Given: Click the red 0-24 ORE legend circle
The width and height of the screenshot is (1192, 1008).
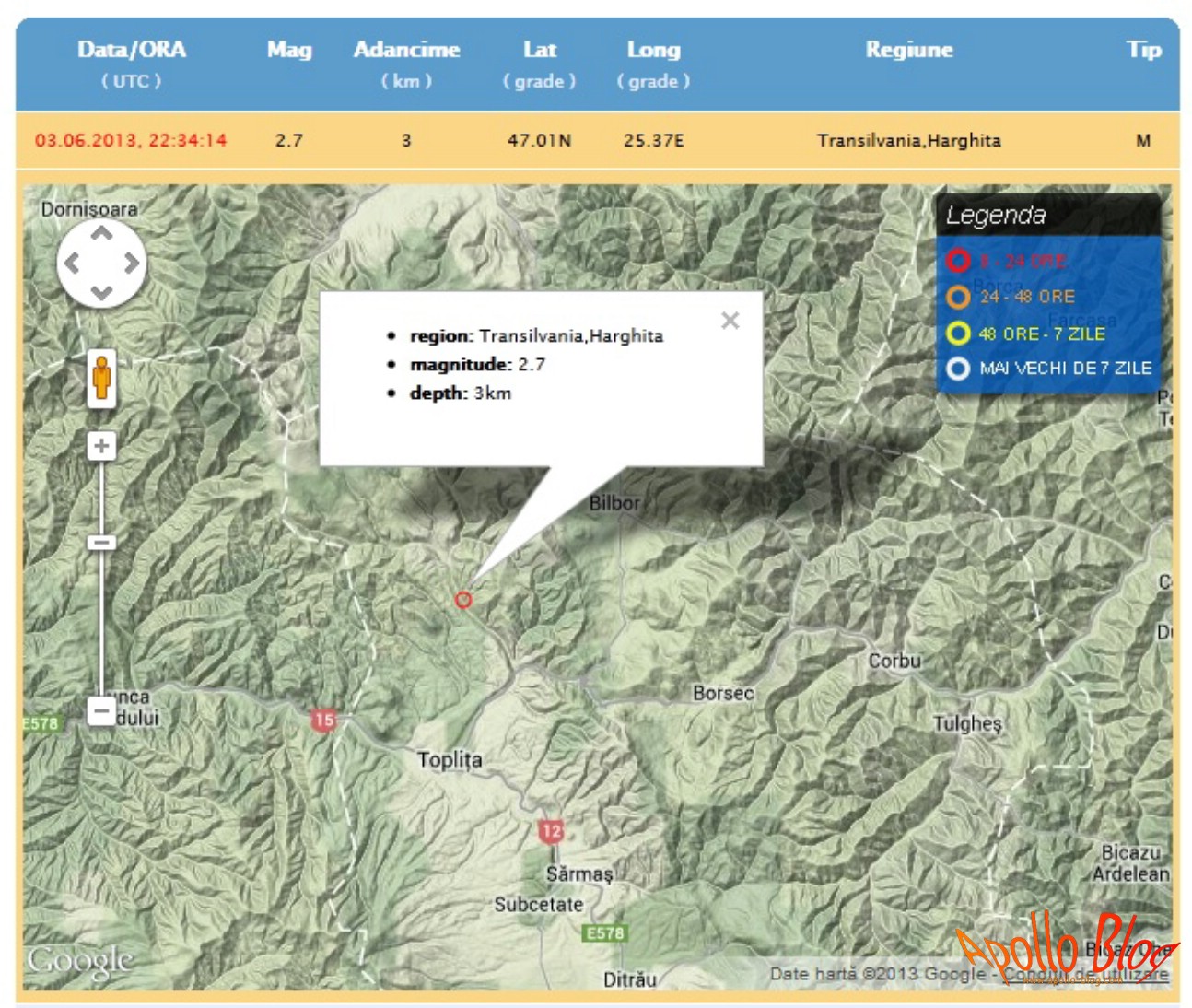Looking at the screenshot, I should (958, 261).
